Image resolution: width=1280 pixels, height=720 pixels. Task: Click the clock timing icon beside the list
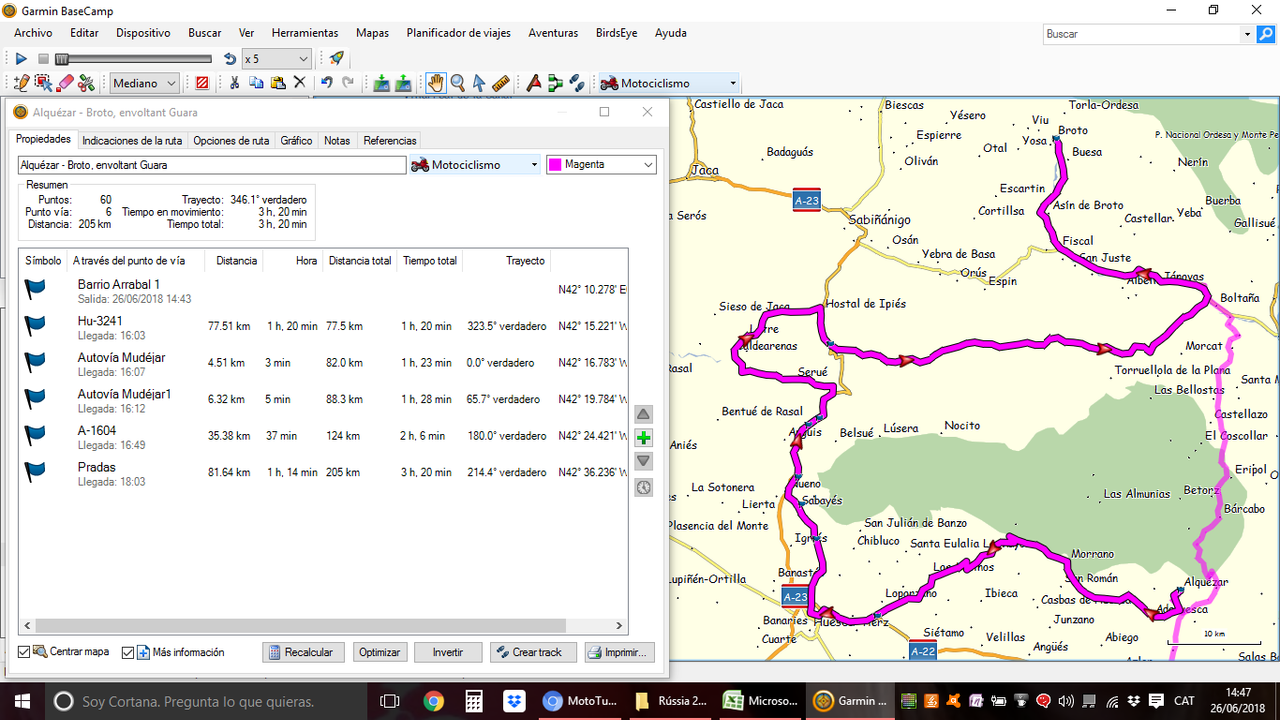pos(644,488)
